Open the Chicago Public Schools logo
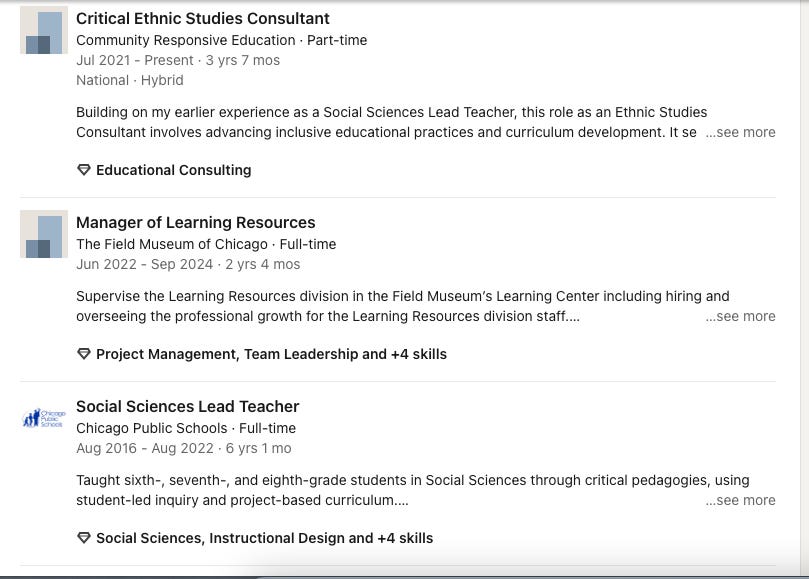The width and height of the screenshot is (809, 579). pos(44,418)
